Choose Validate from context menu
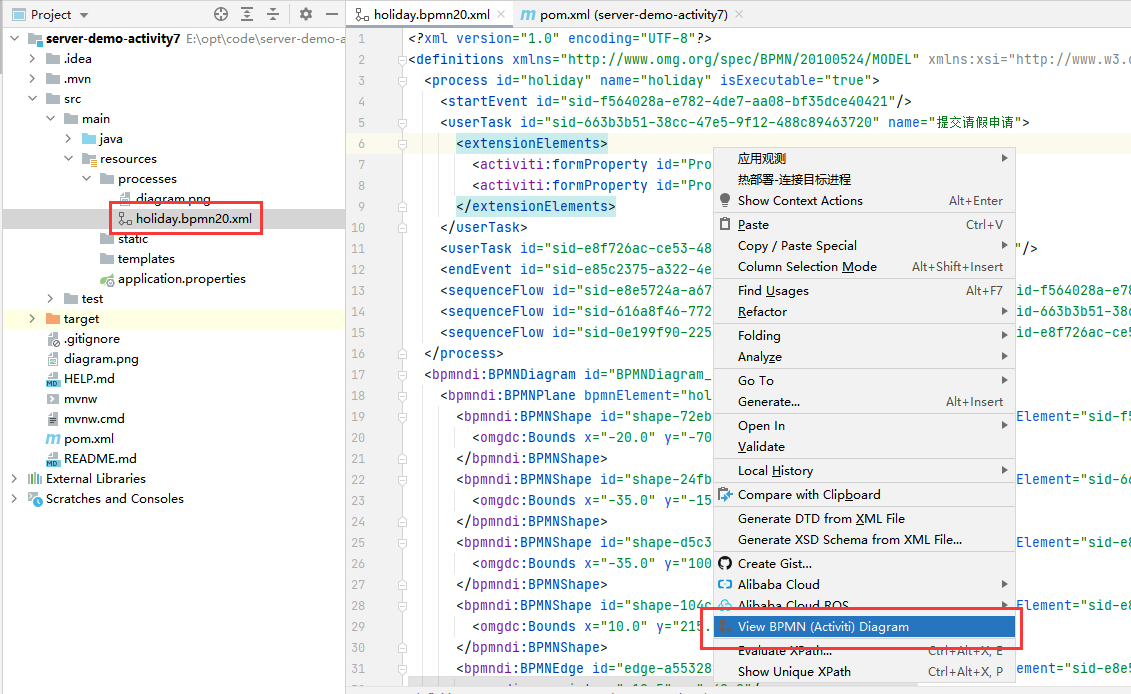This screenshot has height=694, width=1131. [x=864, y=447]
